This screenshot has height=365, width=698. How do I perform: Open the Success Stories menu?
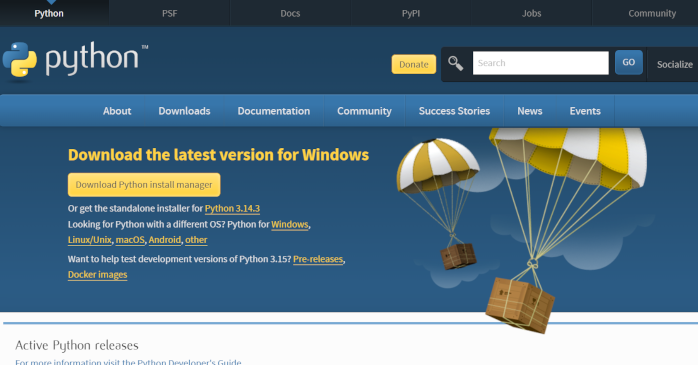click(454, 111)
